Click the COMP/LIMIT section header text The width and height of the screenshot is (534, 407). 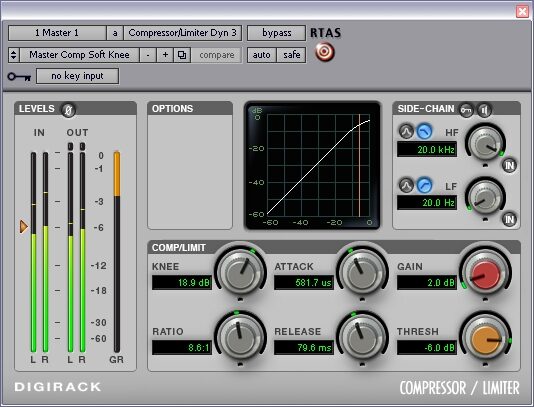click(179, 248)
